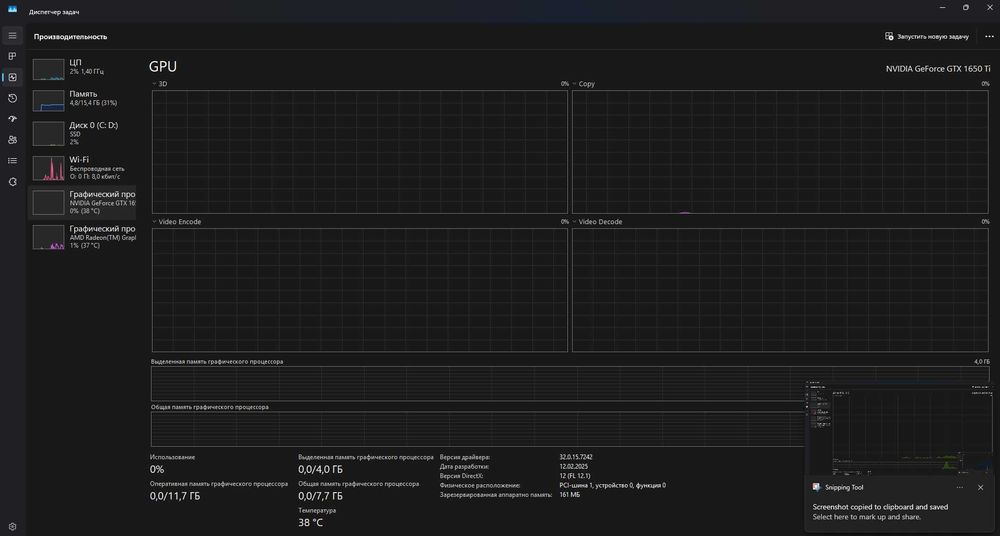
Task: Dismiss the Snipping Tool notification
Action: pyautogui.click(x=980, y=488)
